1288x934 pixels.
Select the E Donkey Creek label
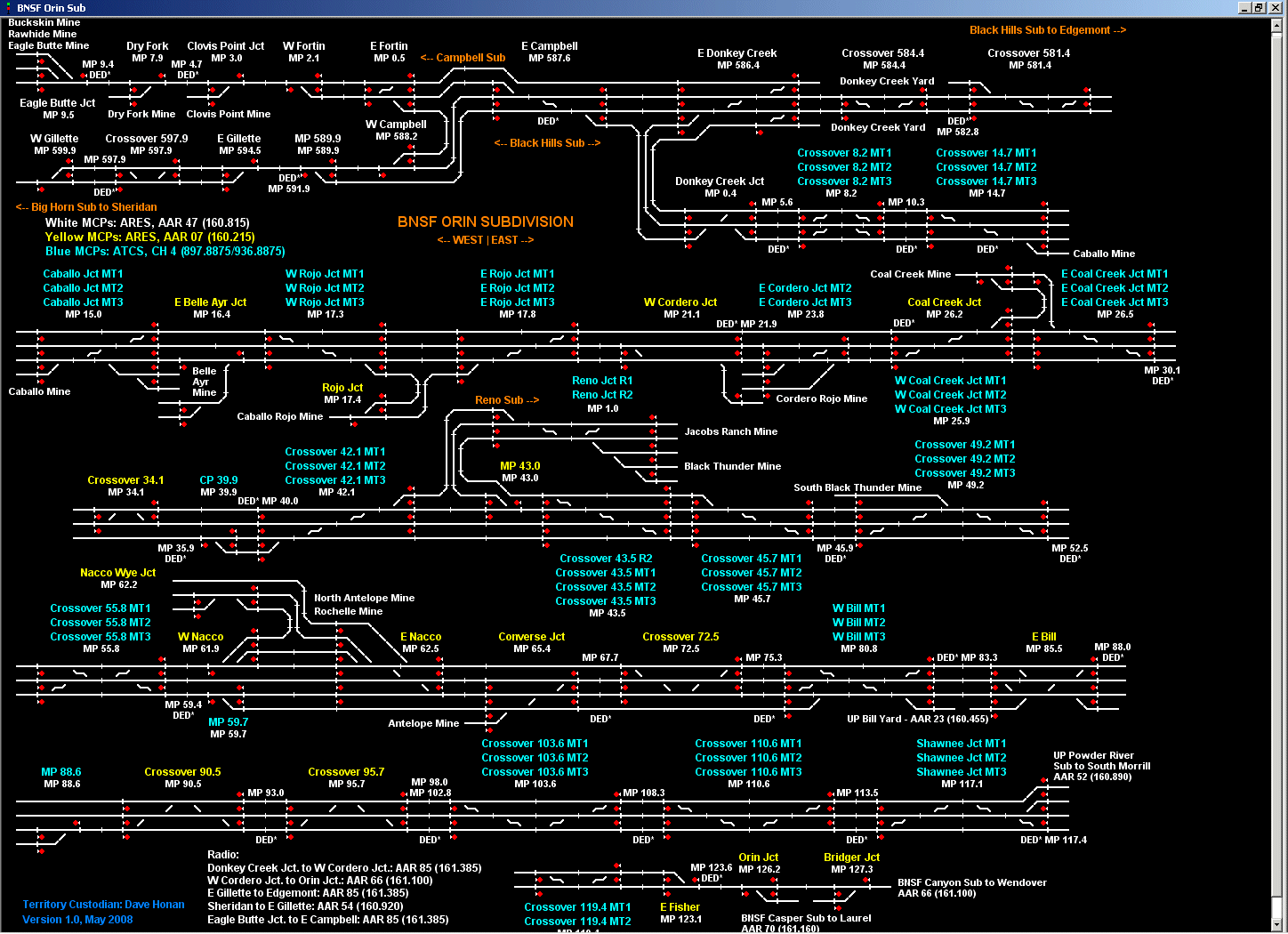(737, 53)
